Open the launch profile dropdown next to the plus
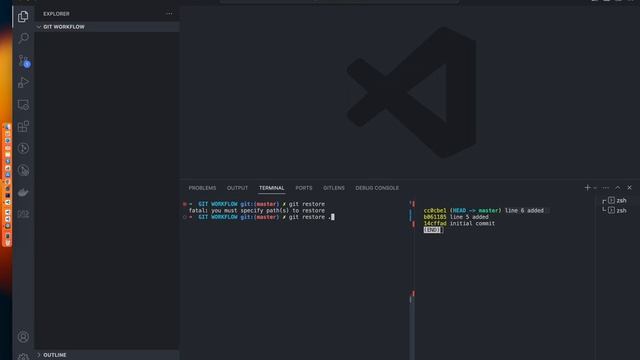The width and height of the screenshot is (640, 360). (x=595, y=188)
